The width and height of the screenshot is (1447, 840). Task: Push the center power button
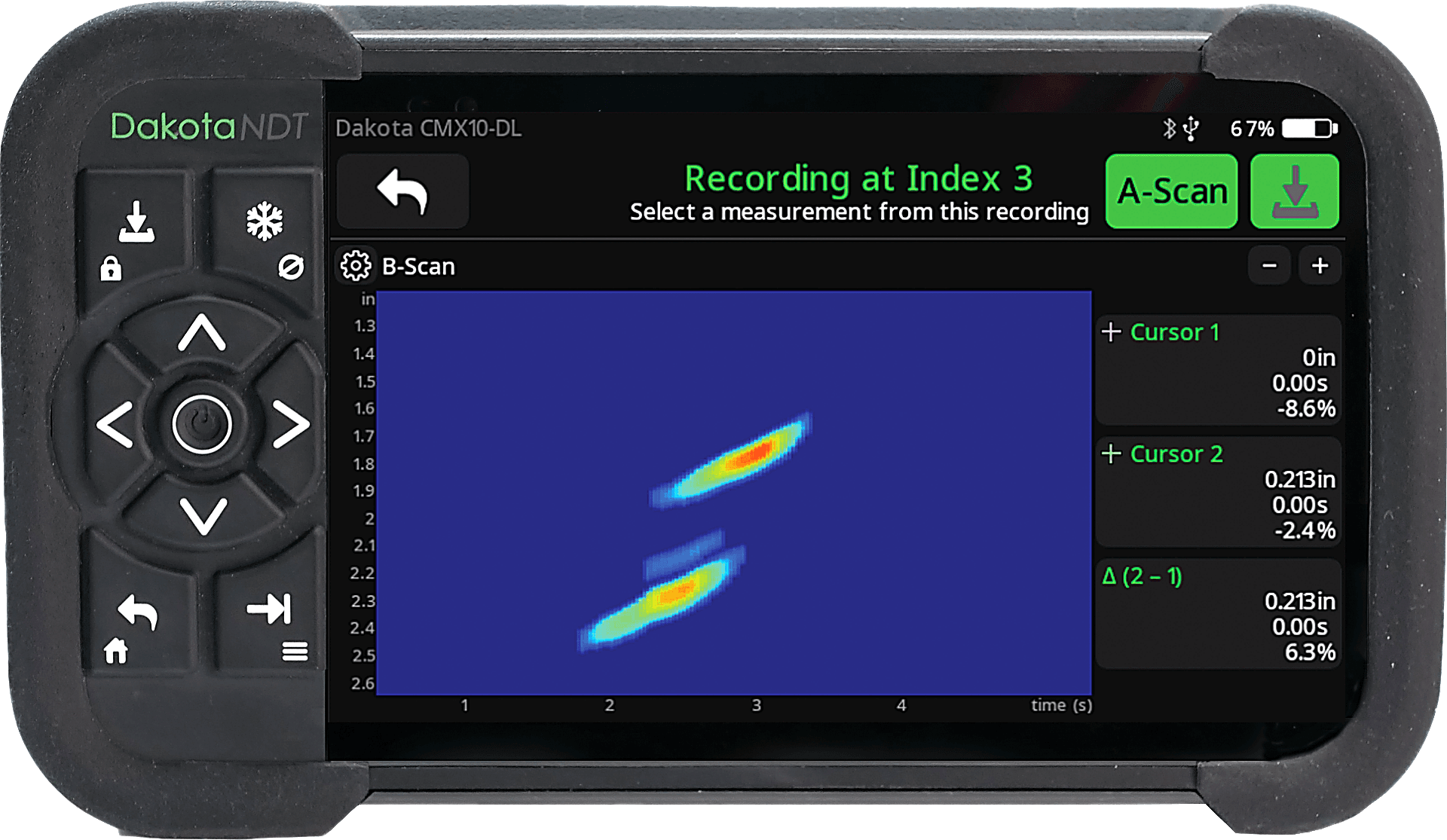[x=202, y=425]
